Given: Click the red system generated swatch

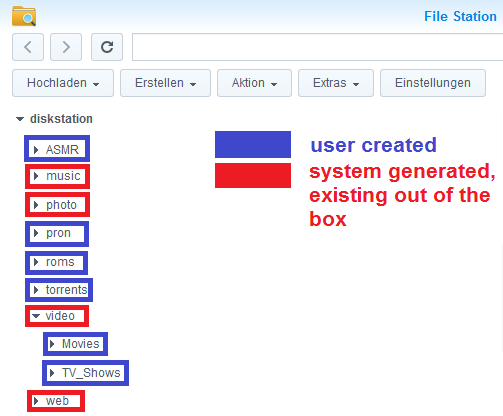Looking at the screenshot, I should pos(253,175).
